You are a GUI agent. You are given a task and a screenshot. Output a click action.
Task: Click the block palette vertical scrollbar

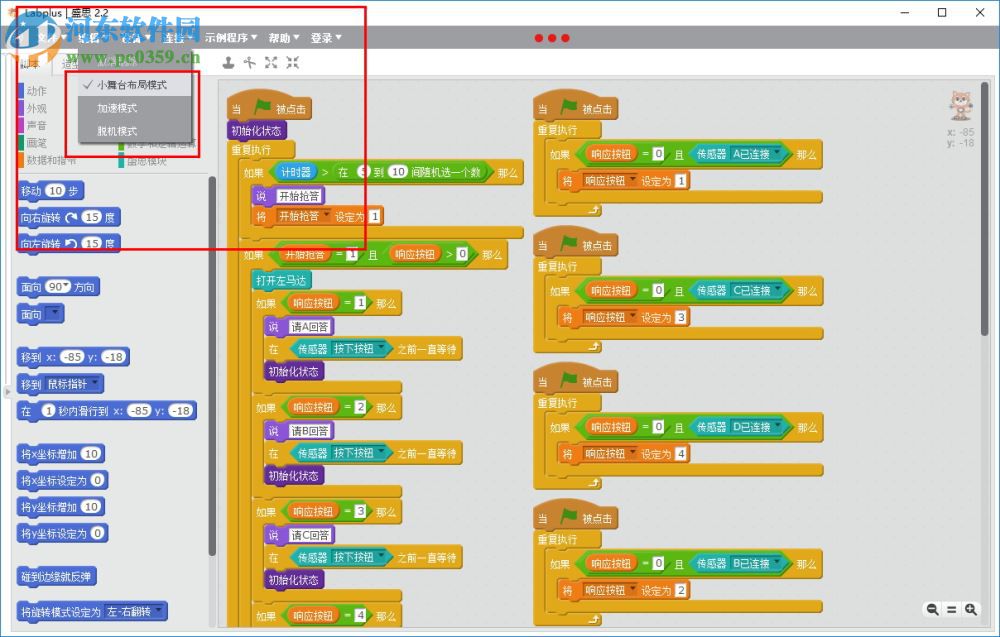coord(212,365)
